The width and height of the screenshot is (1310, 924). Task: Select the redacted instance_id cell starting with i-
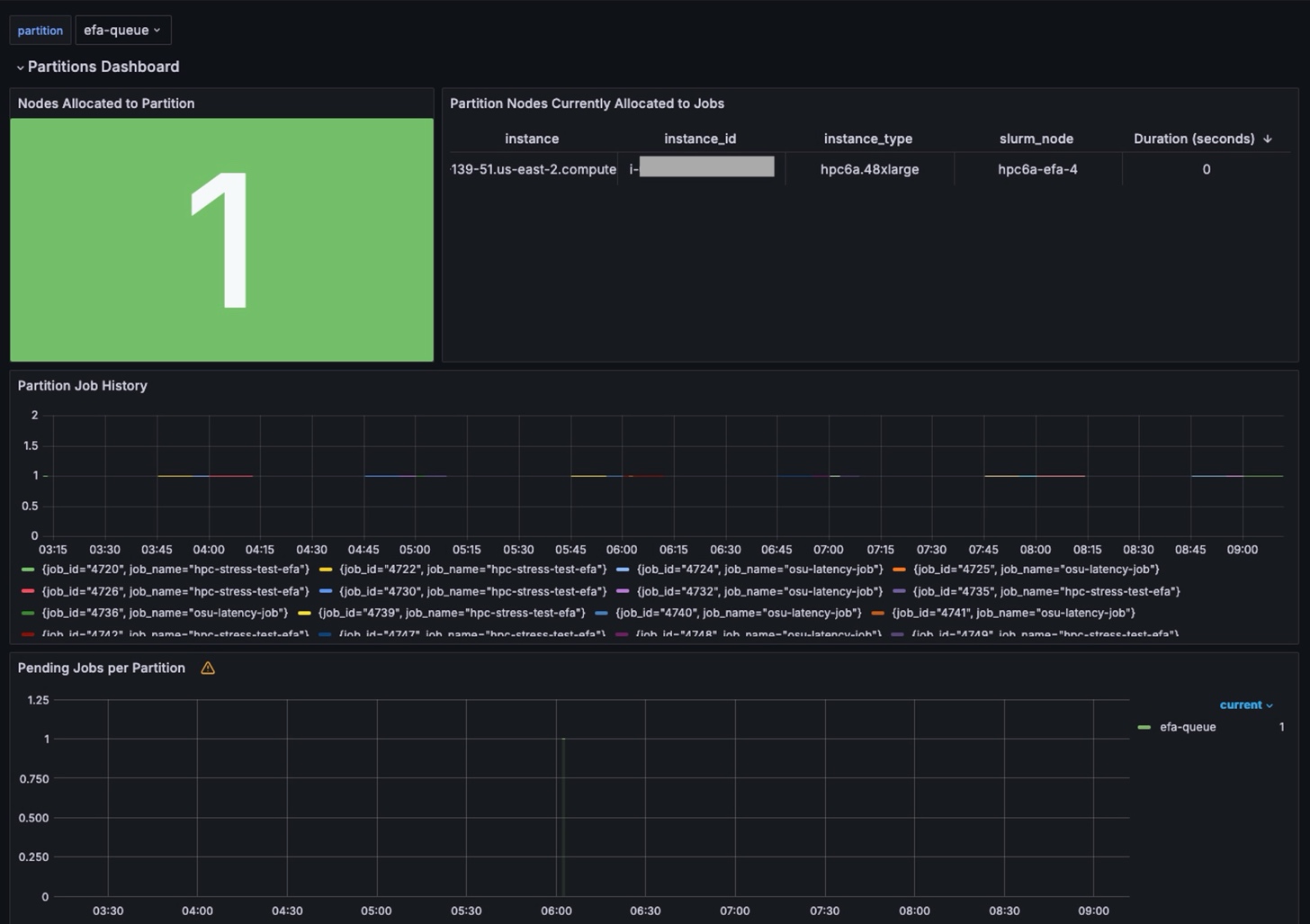(702, 169)
